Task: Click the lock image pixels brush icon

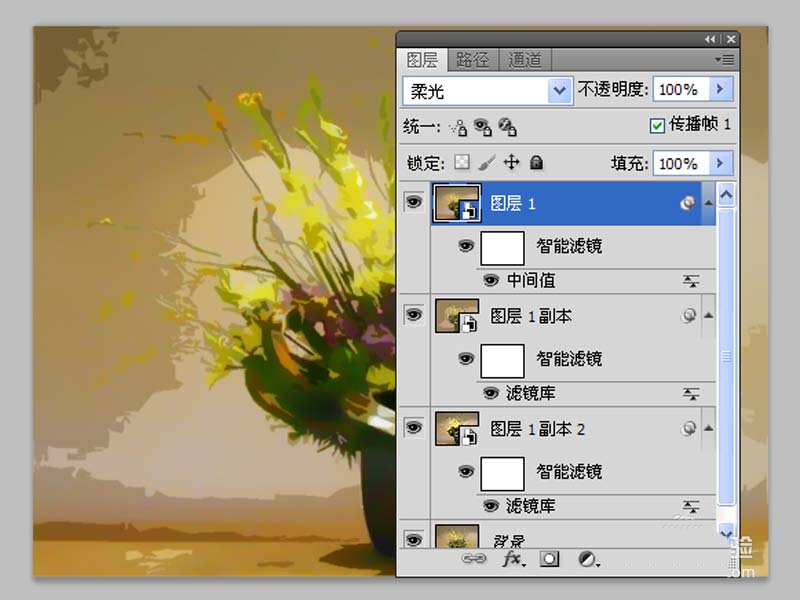Action: (487, 162)
